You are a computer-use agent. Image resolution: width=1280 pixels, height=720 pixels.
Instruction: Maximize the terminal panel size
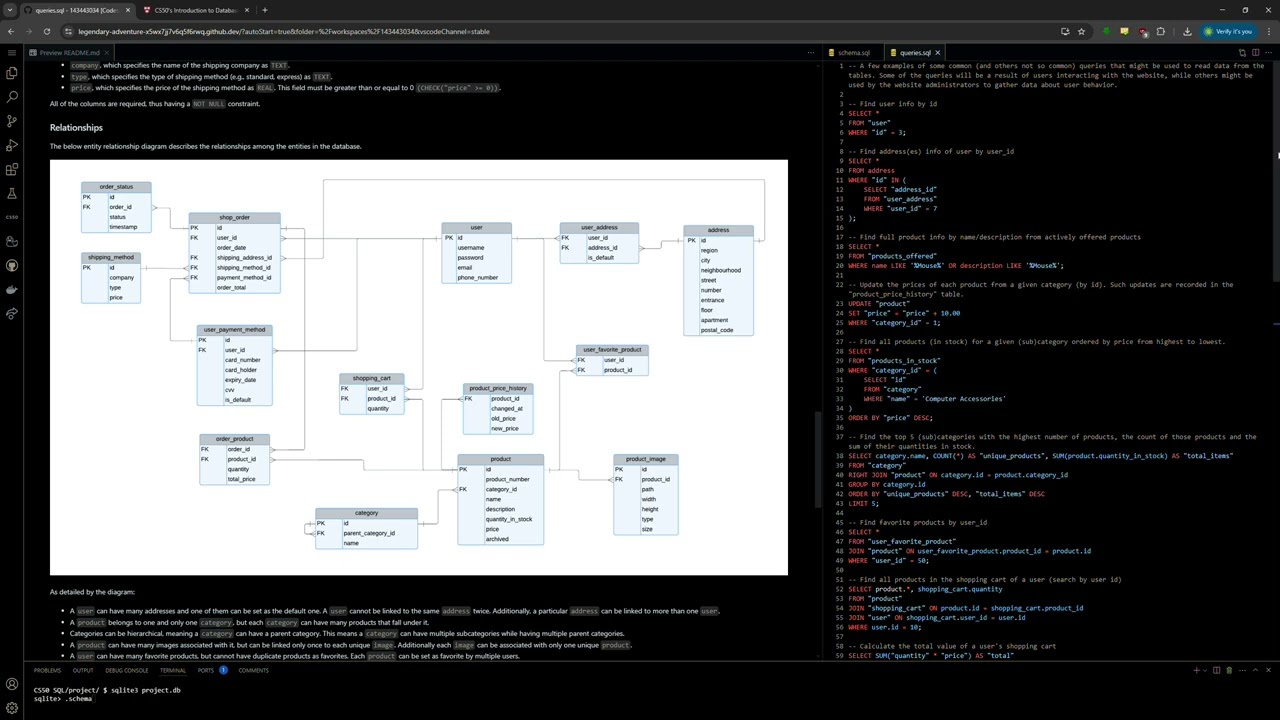pos(1256,670)
